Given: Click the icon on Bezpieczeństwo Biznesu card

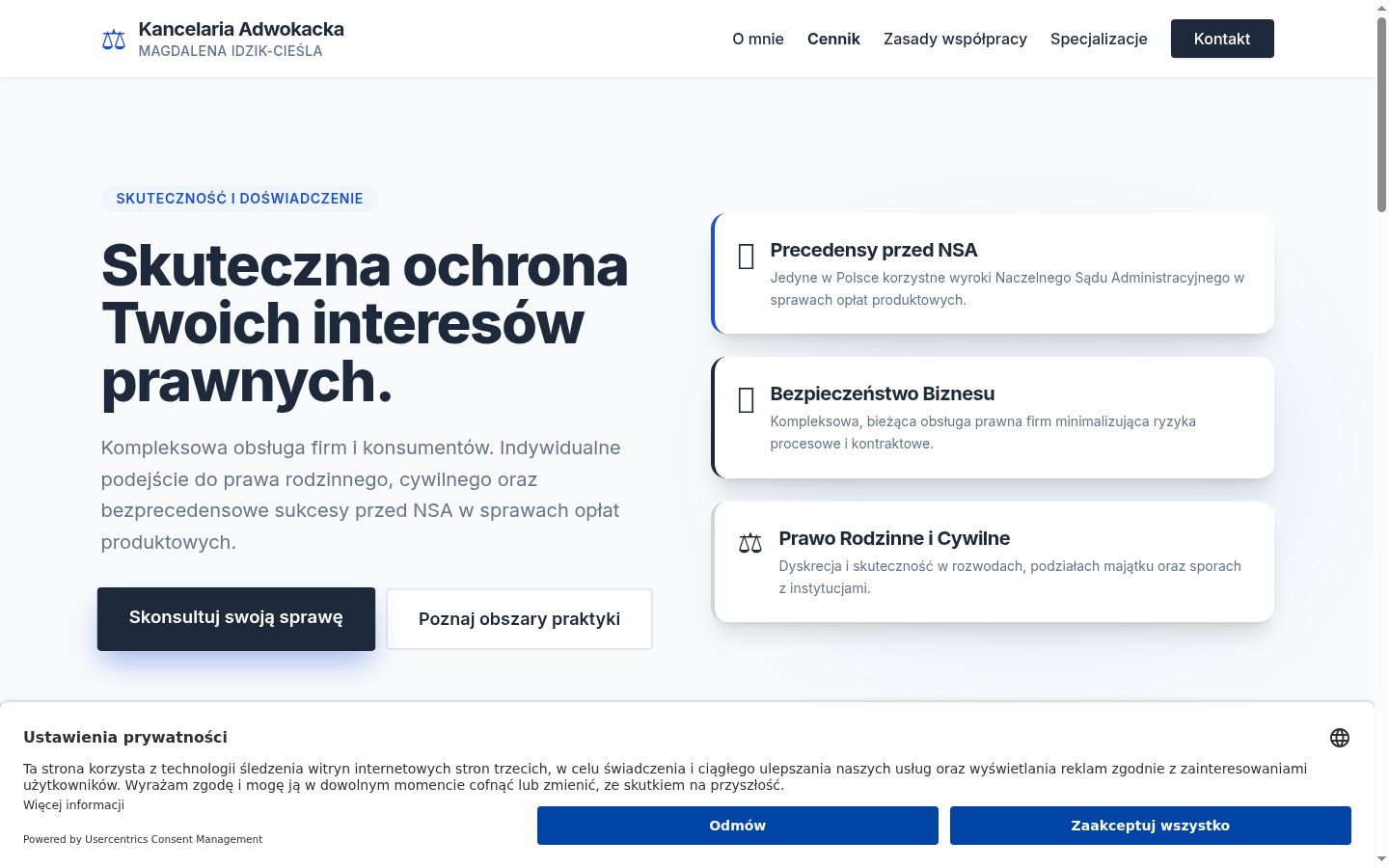Looking at the screenshot, I should (746, 400).
